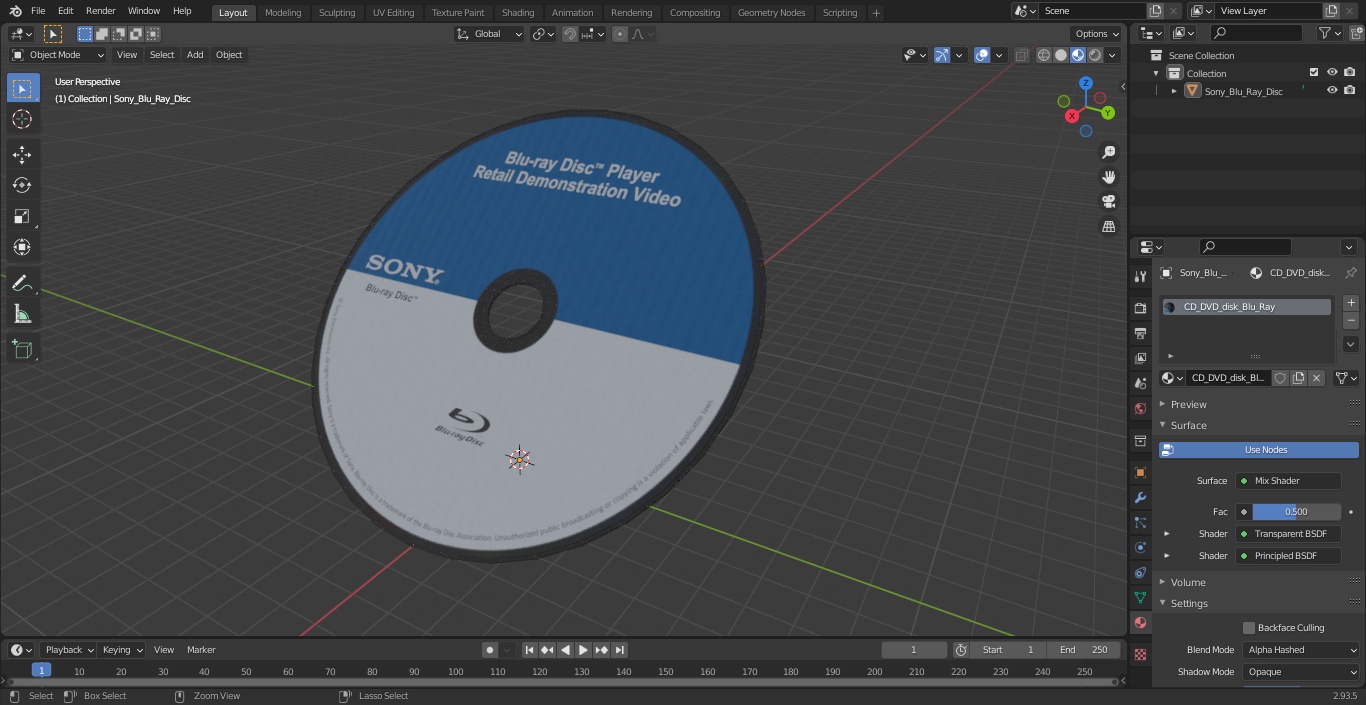Image resolution: width=1366 pixels, height=705 pixels.
Task: Hide the Collection in viewport
Action: (1332, 72)
